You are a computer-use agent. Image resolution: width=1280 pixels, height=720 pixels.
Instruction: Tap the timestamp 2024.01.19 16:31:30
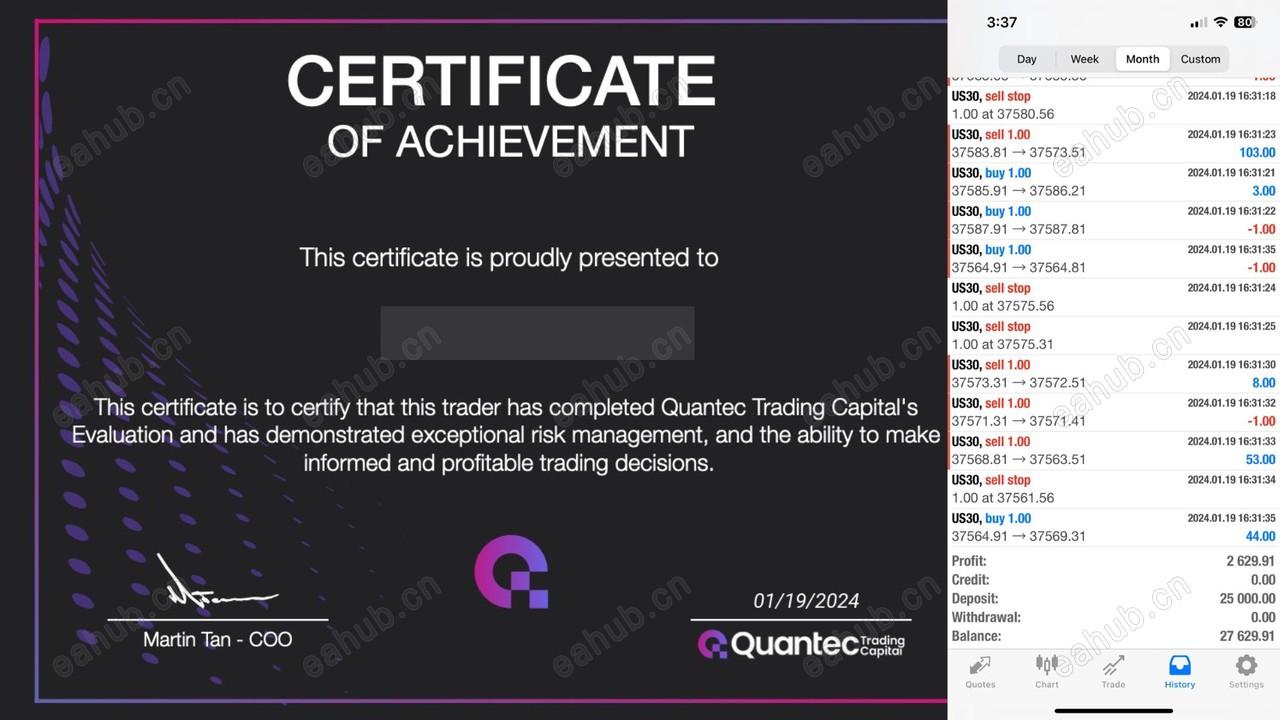pos(1231,365)
